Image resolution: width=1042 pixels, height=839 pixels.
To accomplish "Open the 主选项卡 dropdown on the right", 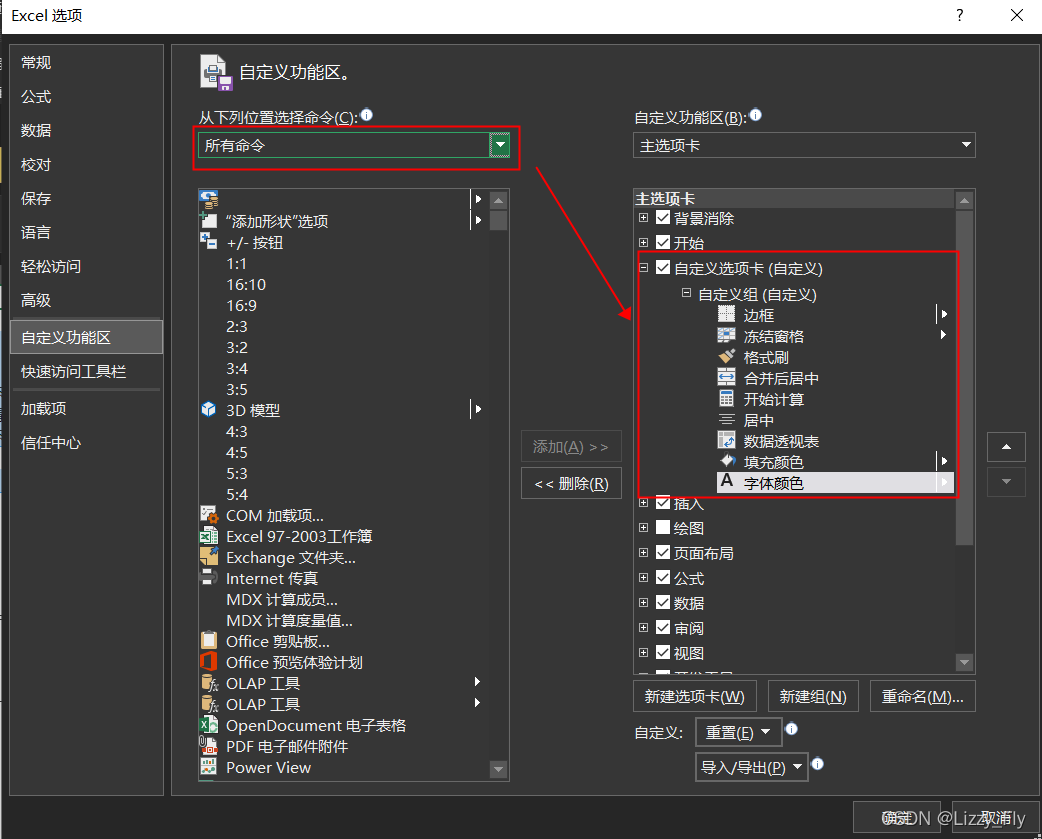I will click(x=966, y=145).
